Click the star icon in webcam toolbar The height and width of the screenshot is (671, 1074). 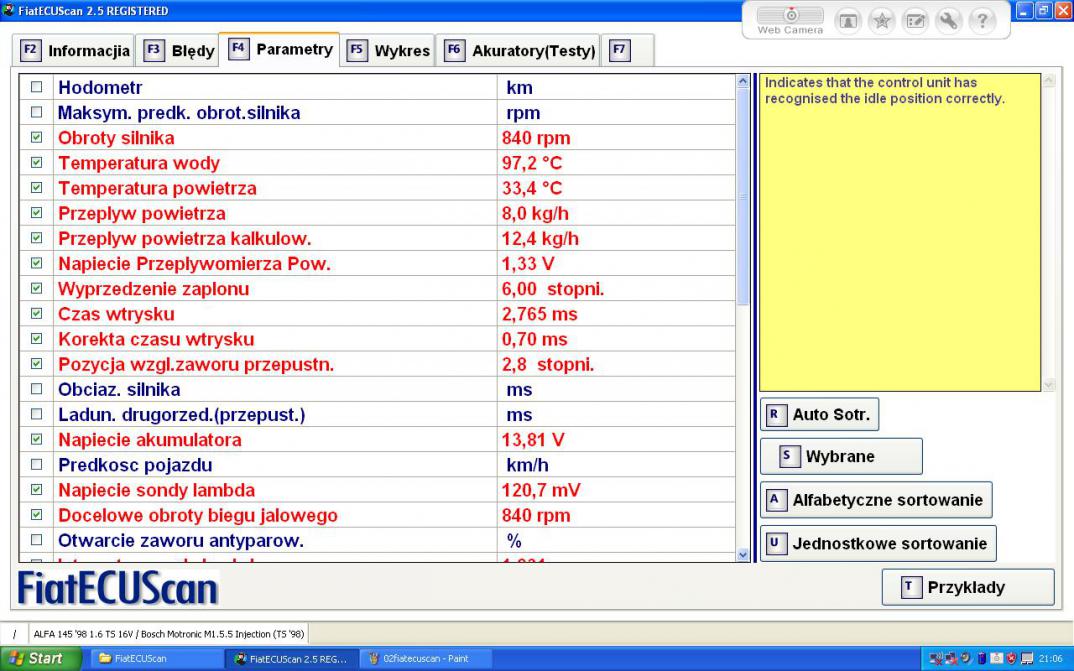(882, 21)
